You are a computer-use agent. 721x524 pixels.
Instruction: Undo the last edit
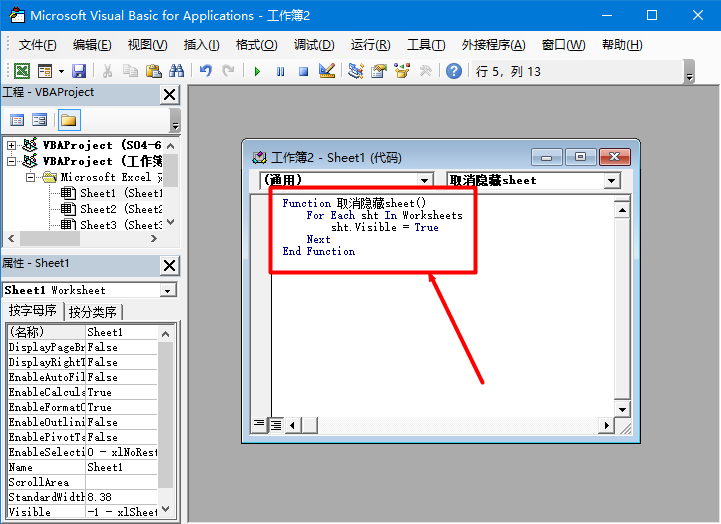[206, 71]
